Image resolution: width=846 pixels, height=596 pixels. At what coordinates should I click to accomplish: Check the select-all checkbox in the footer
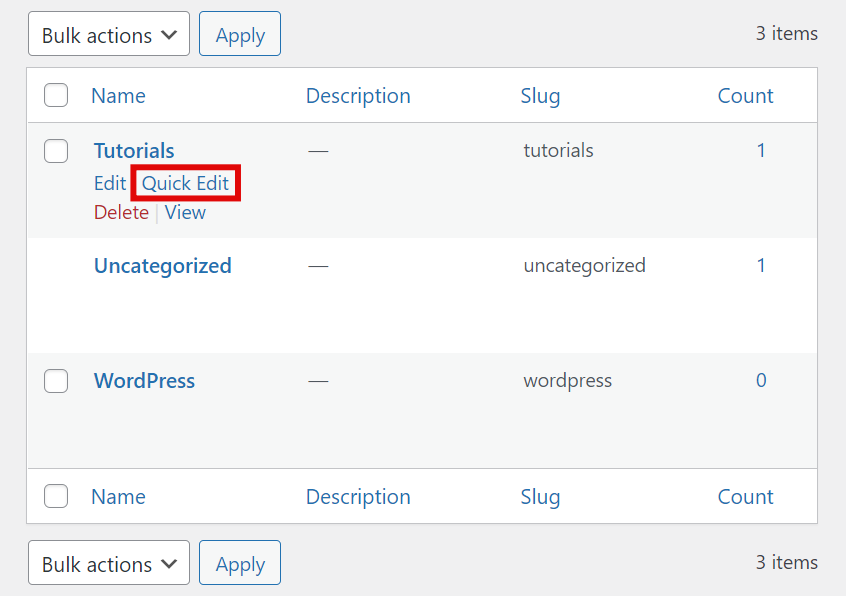[55, 496]
